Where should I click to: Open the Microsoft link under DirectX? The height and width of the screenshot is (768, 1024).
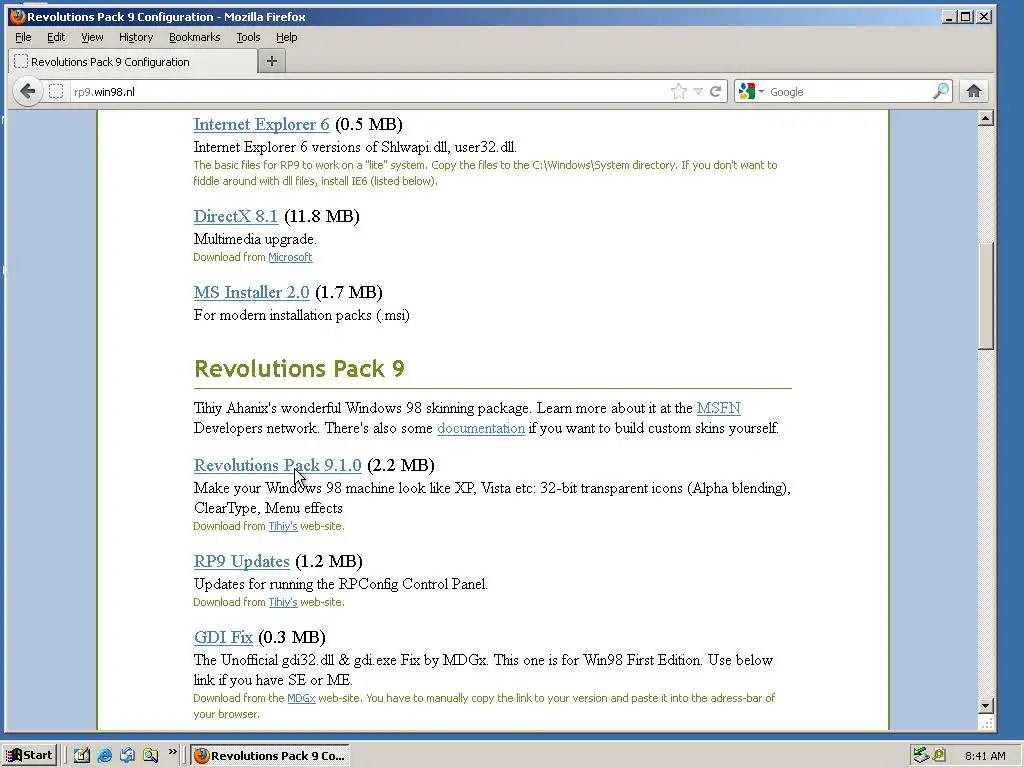(x=290, y=257)
